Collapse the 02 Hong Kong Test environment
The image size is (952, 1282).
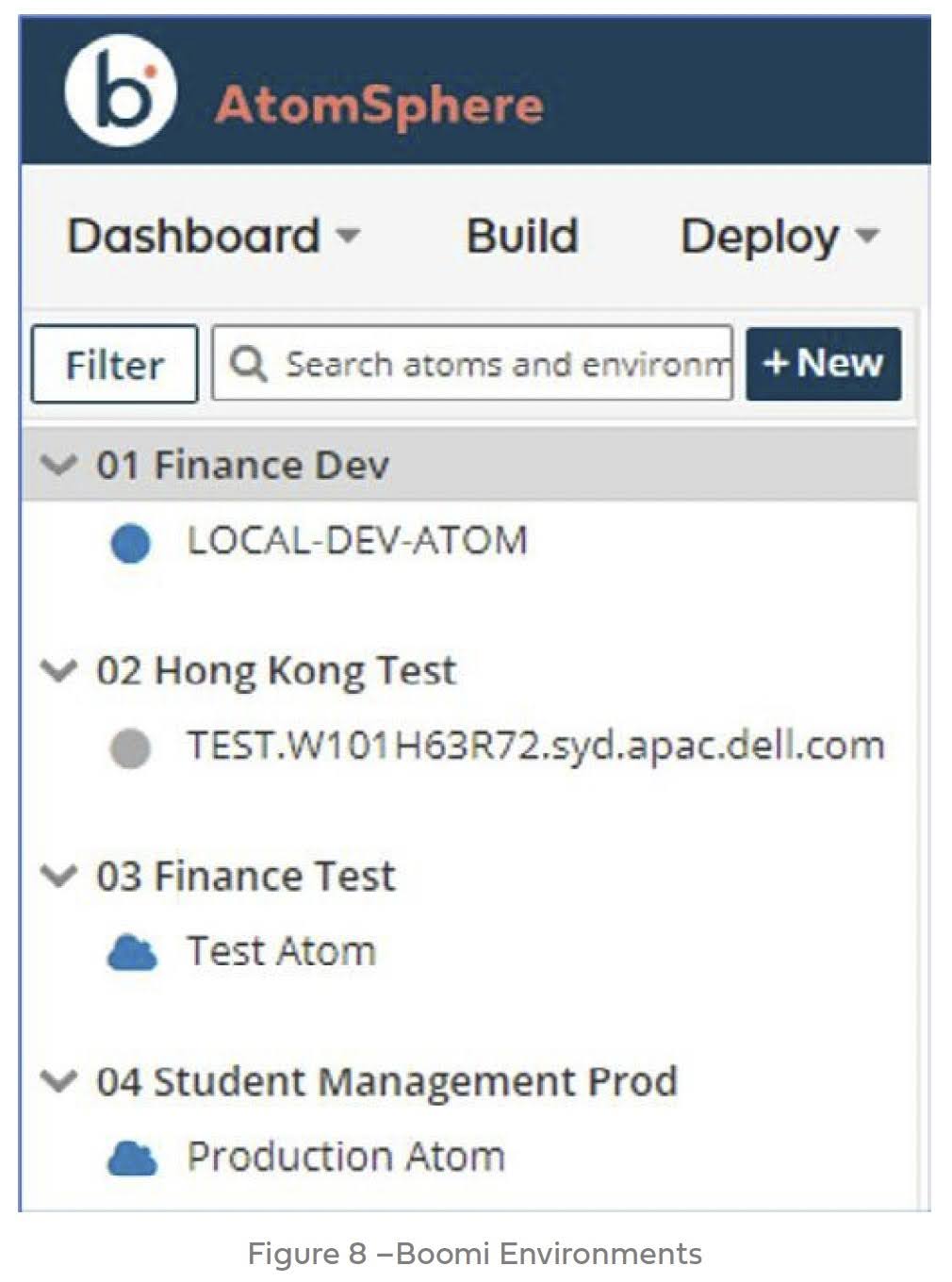tap(58, 670)
